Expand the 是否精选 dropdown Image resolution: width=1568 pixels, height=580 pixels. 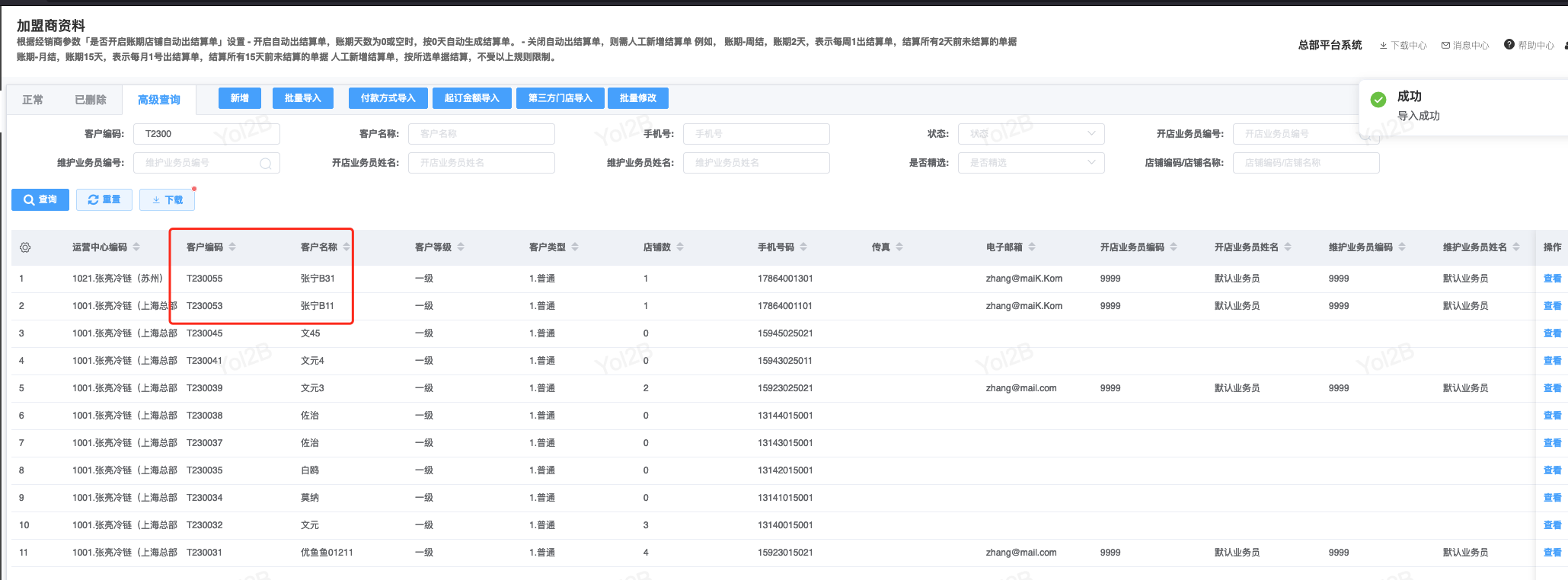pos(1031,163)
